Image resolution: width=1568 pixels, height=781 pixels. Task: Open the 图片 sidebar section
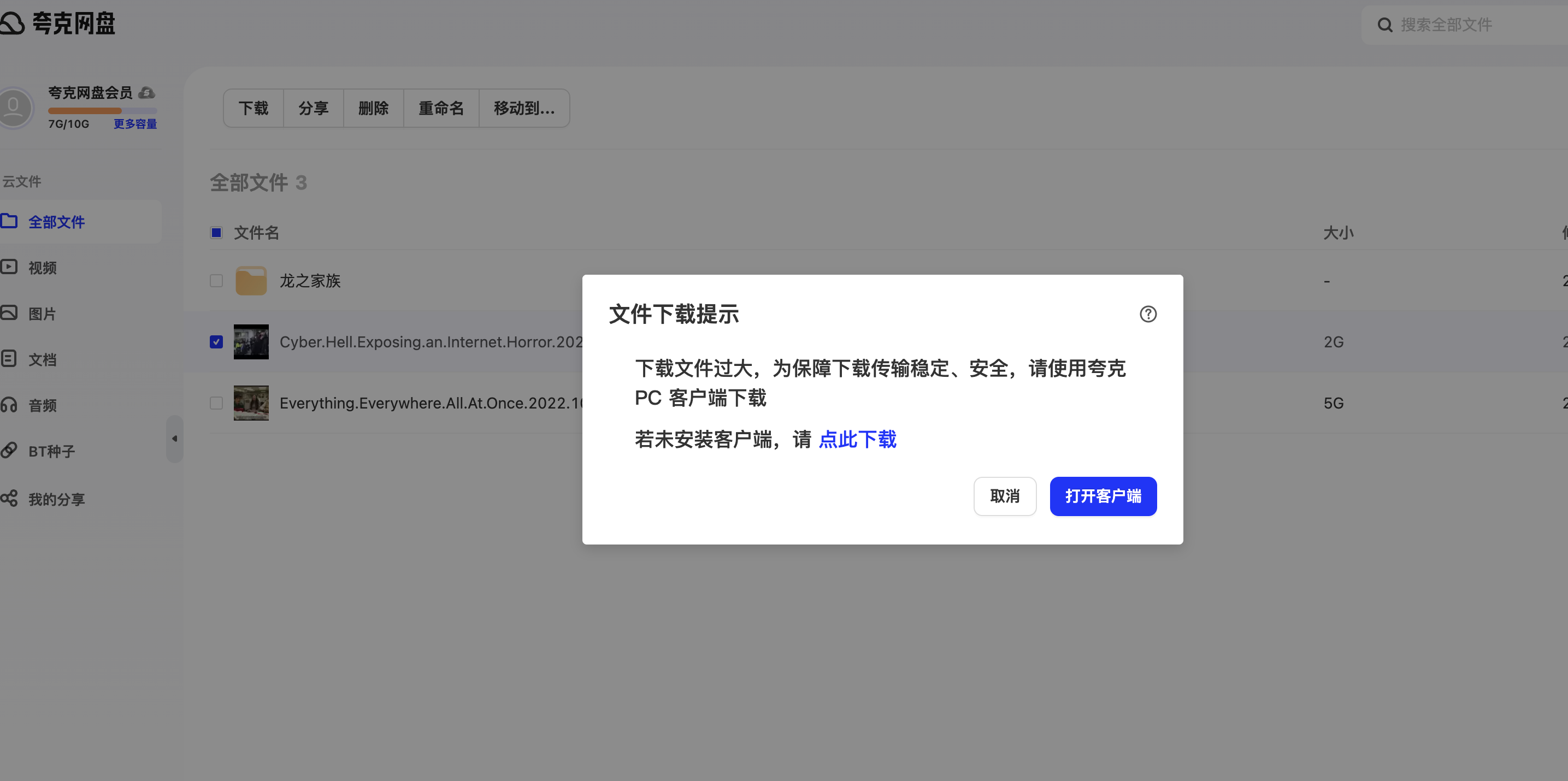[80, 314]
